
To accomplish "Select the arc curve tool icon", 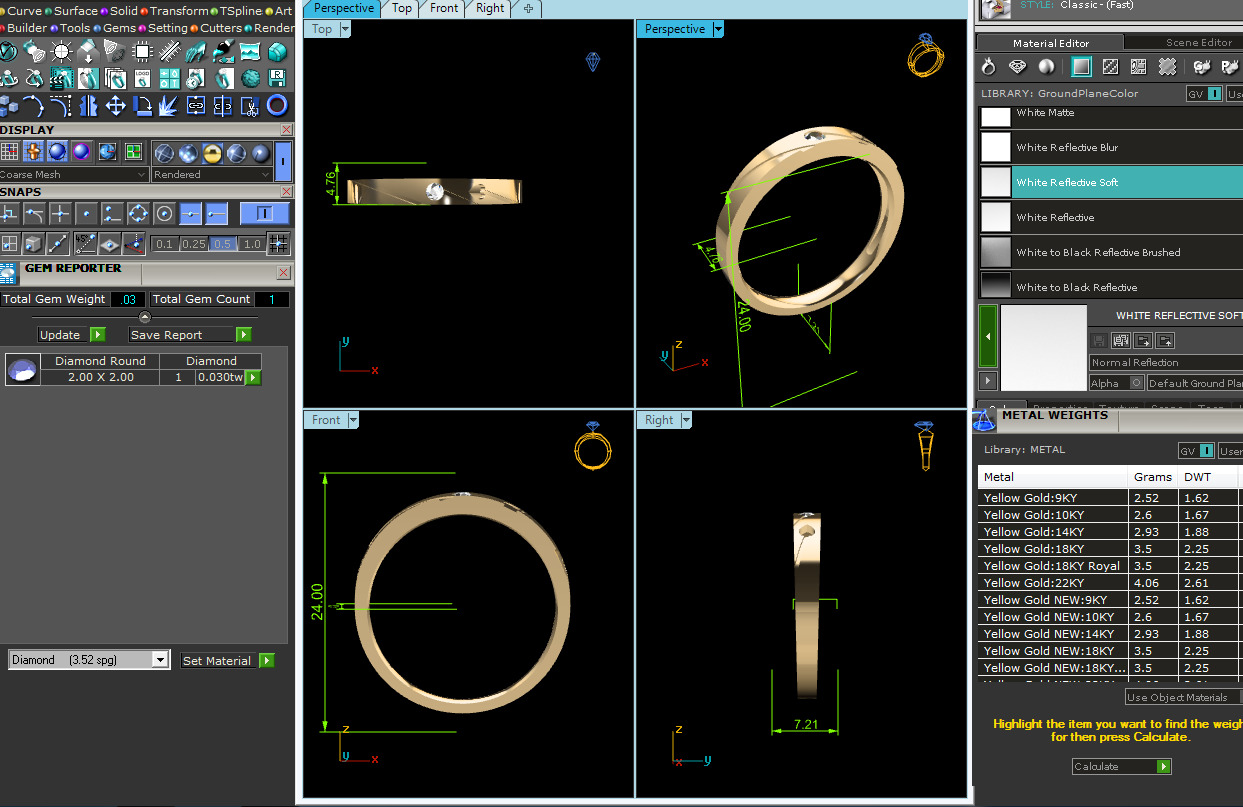I will pos(34,105).
